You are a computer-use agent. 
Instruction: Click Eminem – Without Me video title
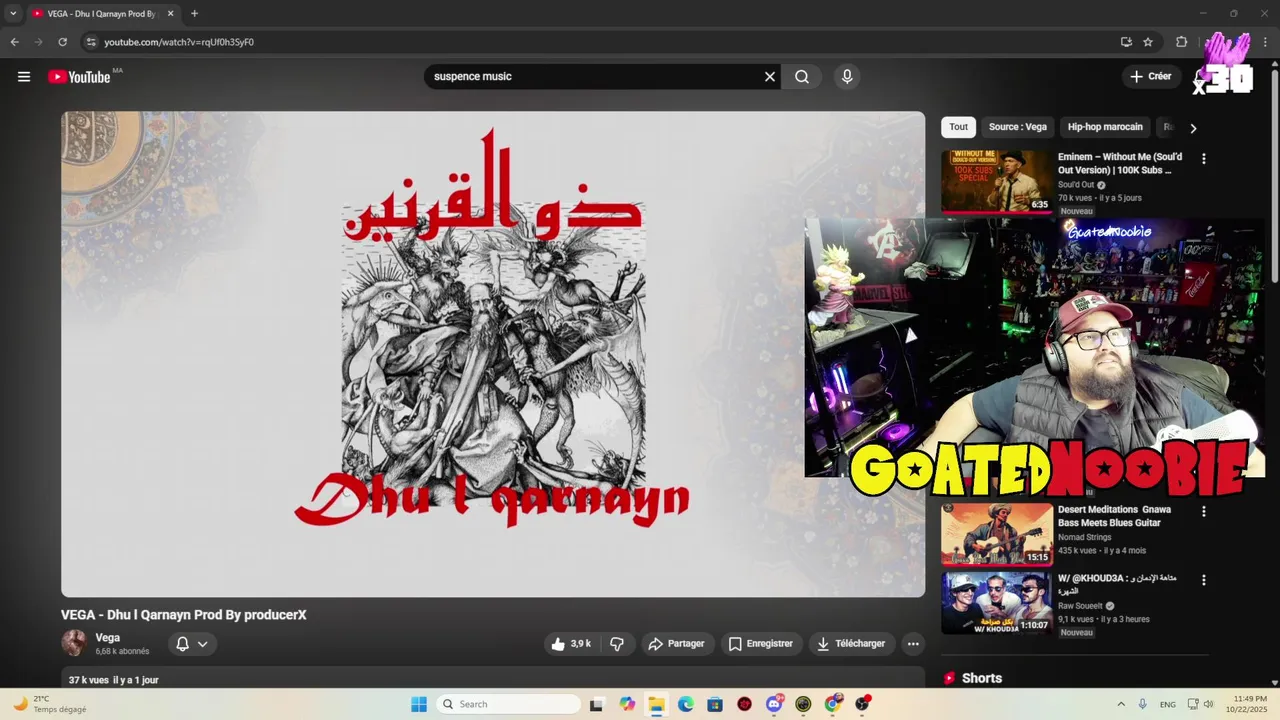click(x=1120, y=163)
